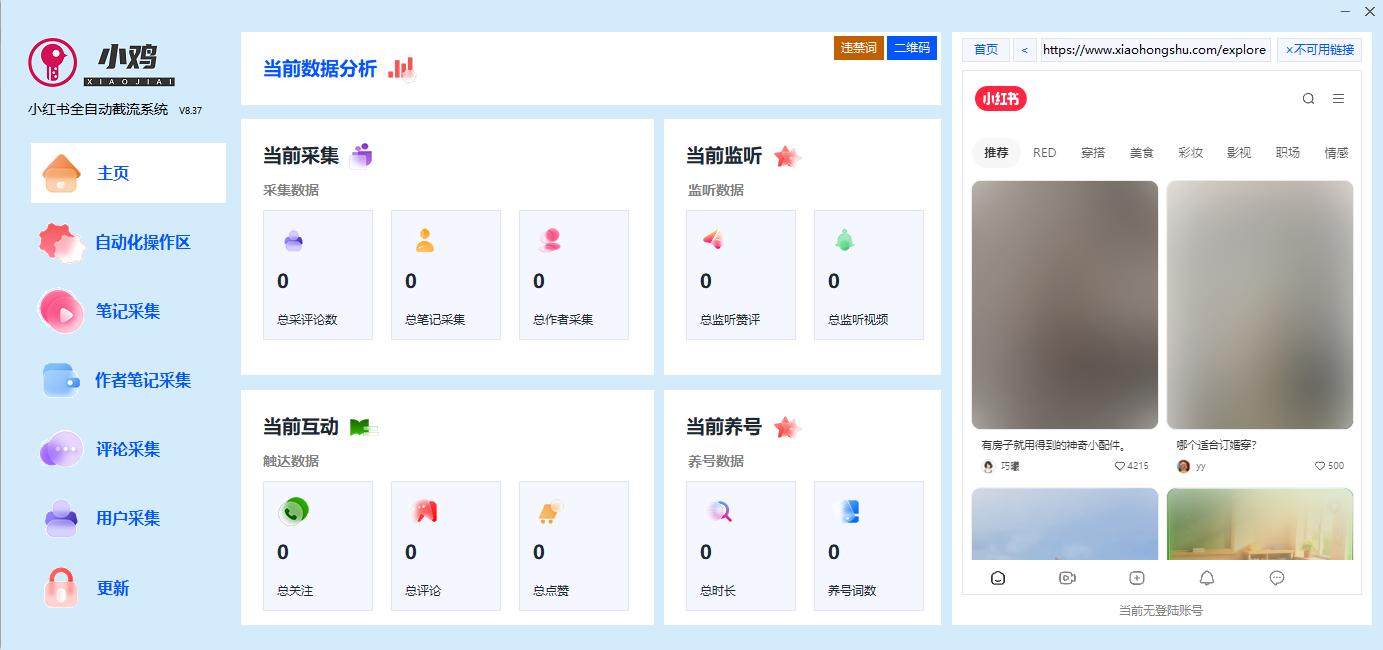This screenshot has width=1383, height=650.
Task: Click the bar chart icon beside 当前数据分析
Action: (401, 68)
